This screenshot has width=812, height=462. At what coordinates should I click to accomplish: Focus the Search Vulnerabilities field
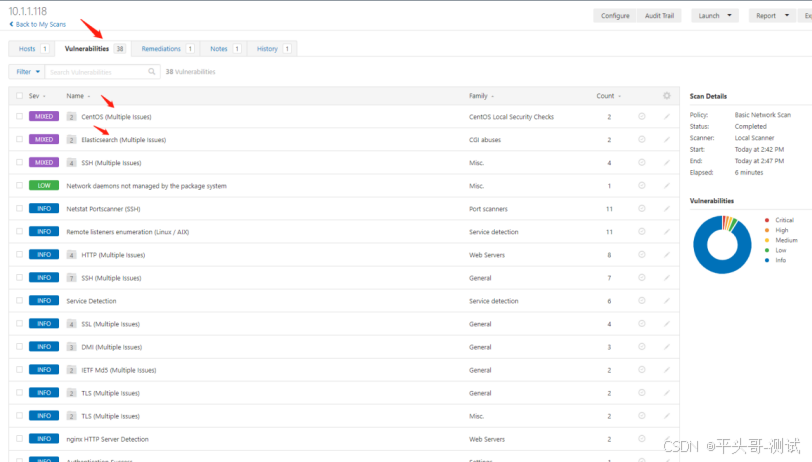click(102, 71)
